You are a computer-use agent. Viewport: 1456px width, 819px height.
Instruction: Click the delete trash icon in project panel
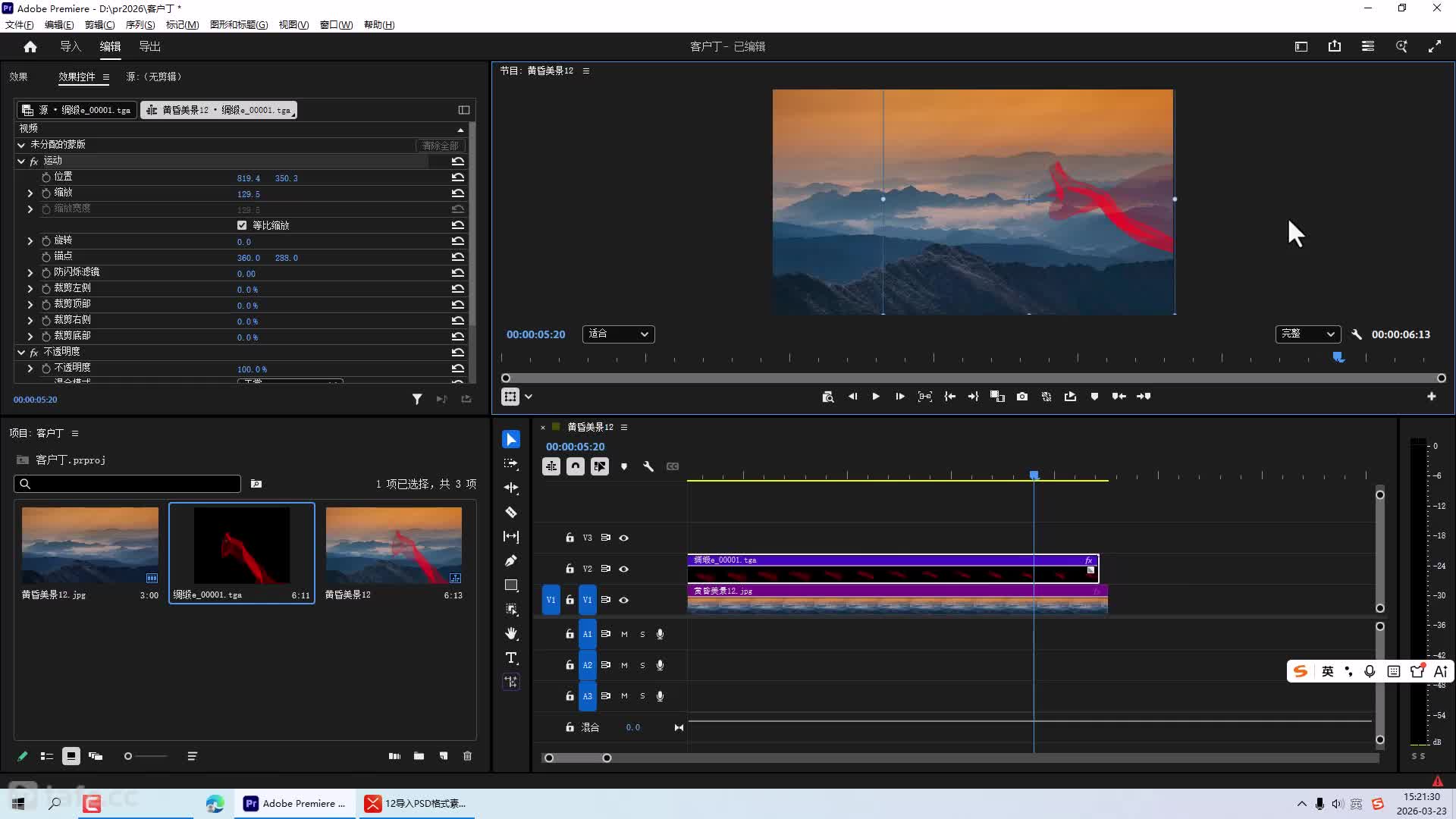pos(468,756)
